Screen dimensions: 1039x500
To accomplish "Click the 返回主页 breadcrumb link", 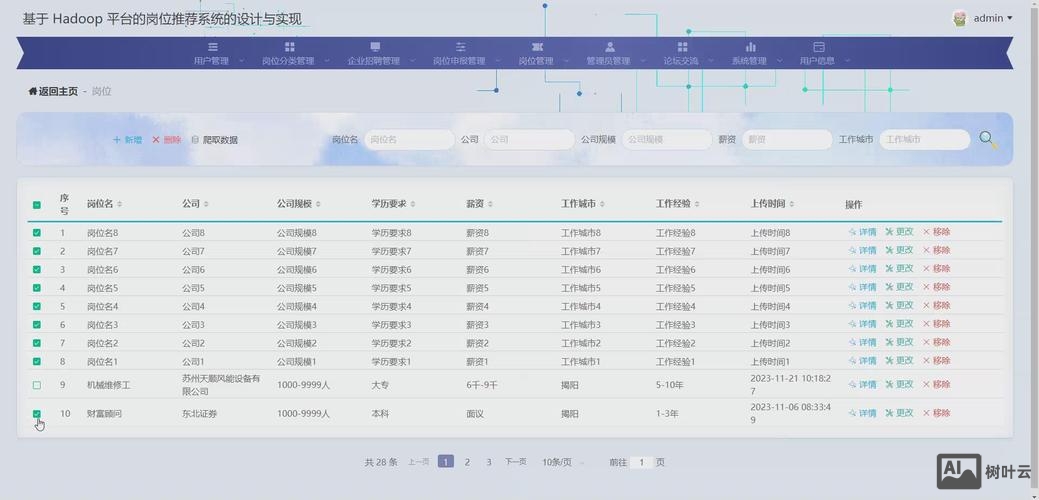I will pos(53,91).
